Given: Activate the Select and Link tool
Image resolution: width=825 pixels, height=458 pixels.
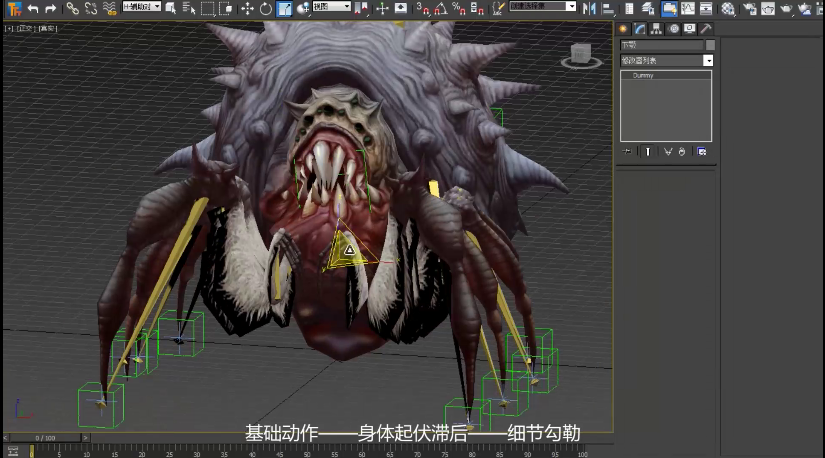Looking at the screenshot, I should (x=72, y=8).
